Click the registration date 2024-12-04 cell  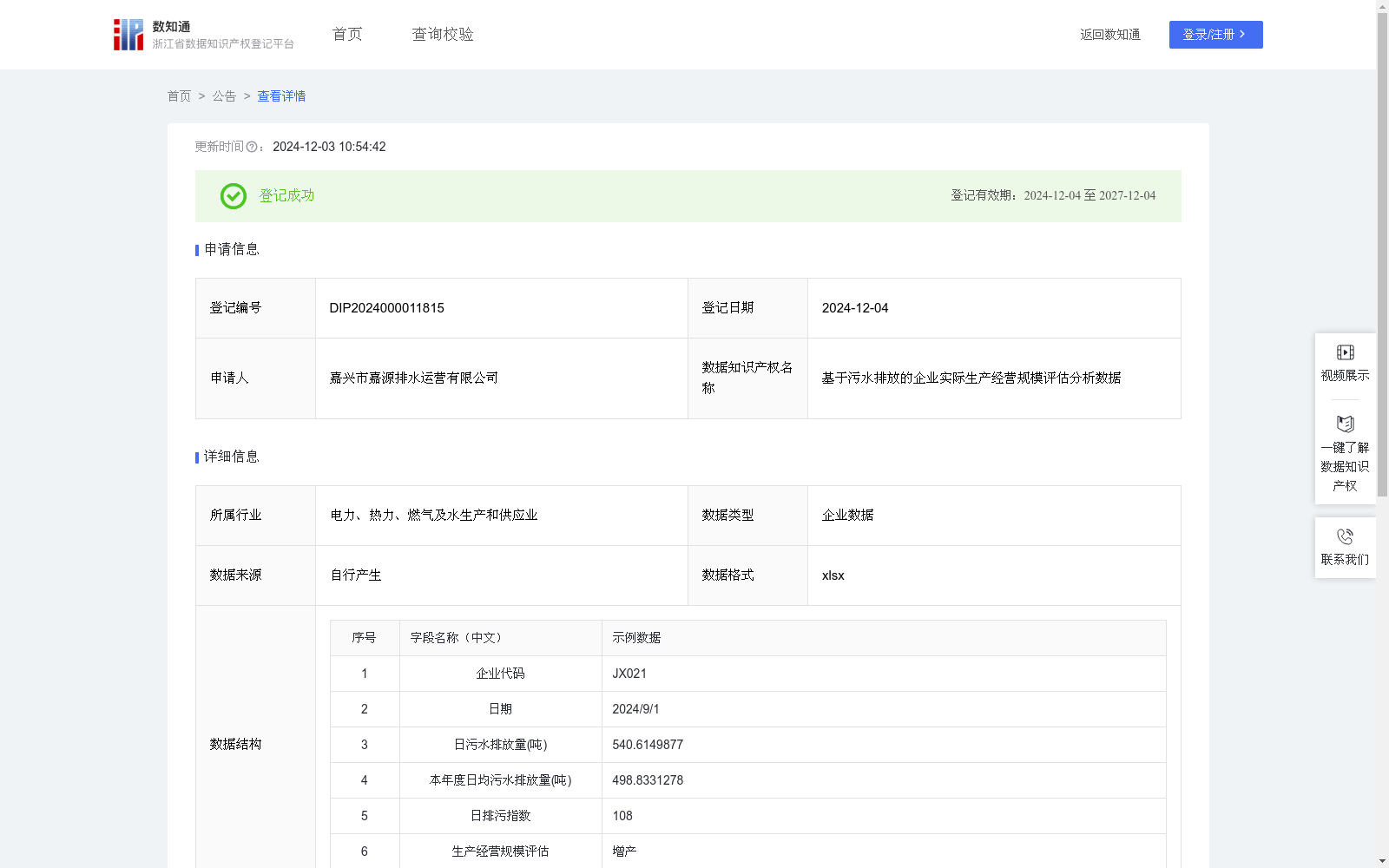(x=994, y=308)
